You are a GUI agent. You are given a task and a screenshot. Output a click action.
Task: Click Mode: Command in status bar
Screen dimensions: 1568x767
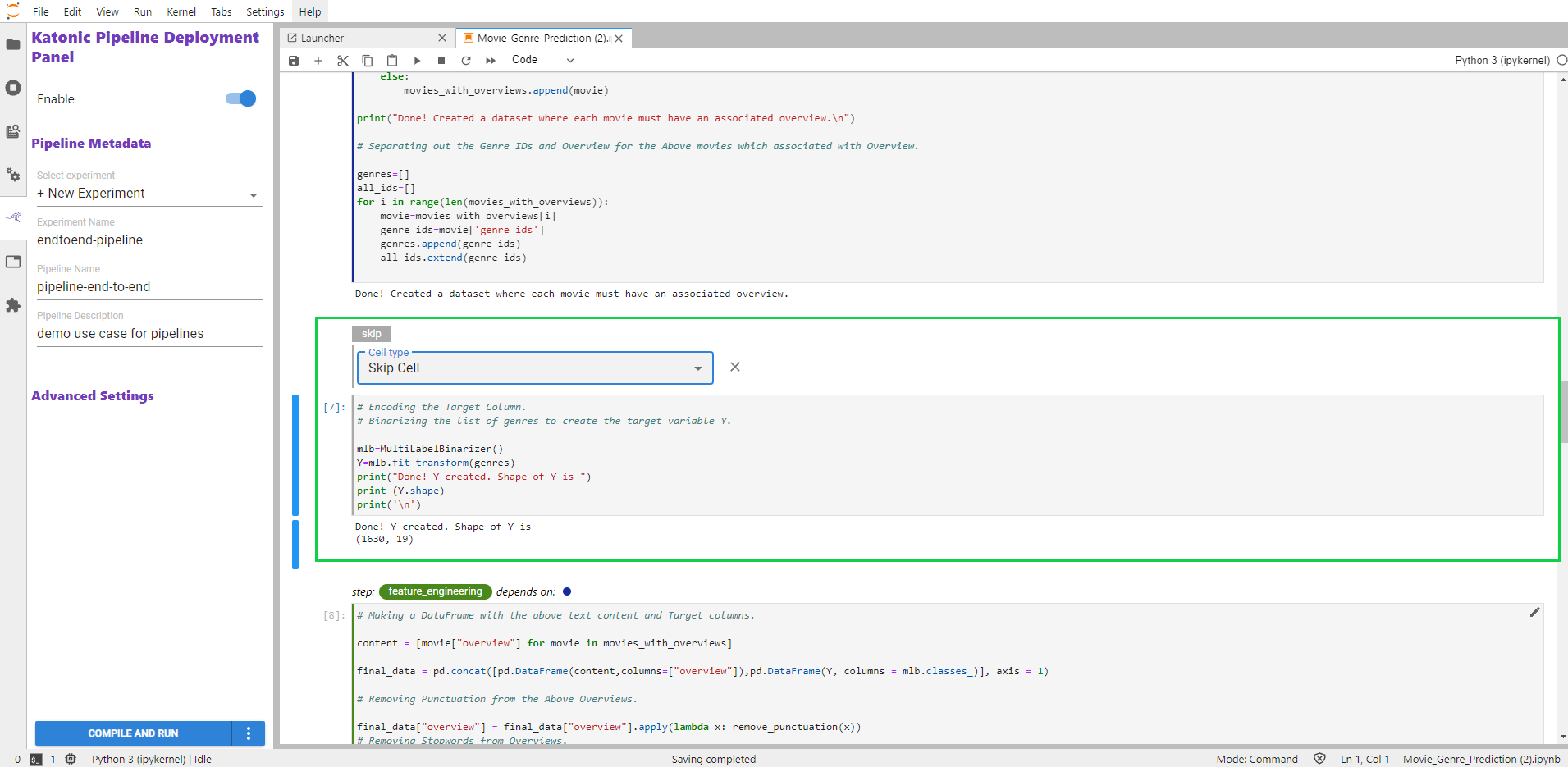click(1257, 760)
